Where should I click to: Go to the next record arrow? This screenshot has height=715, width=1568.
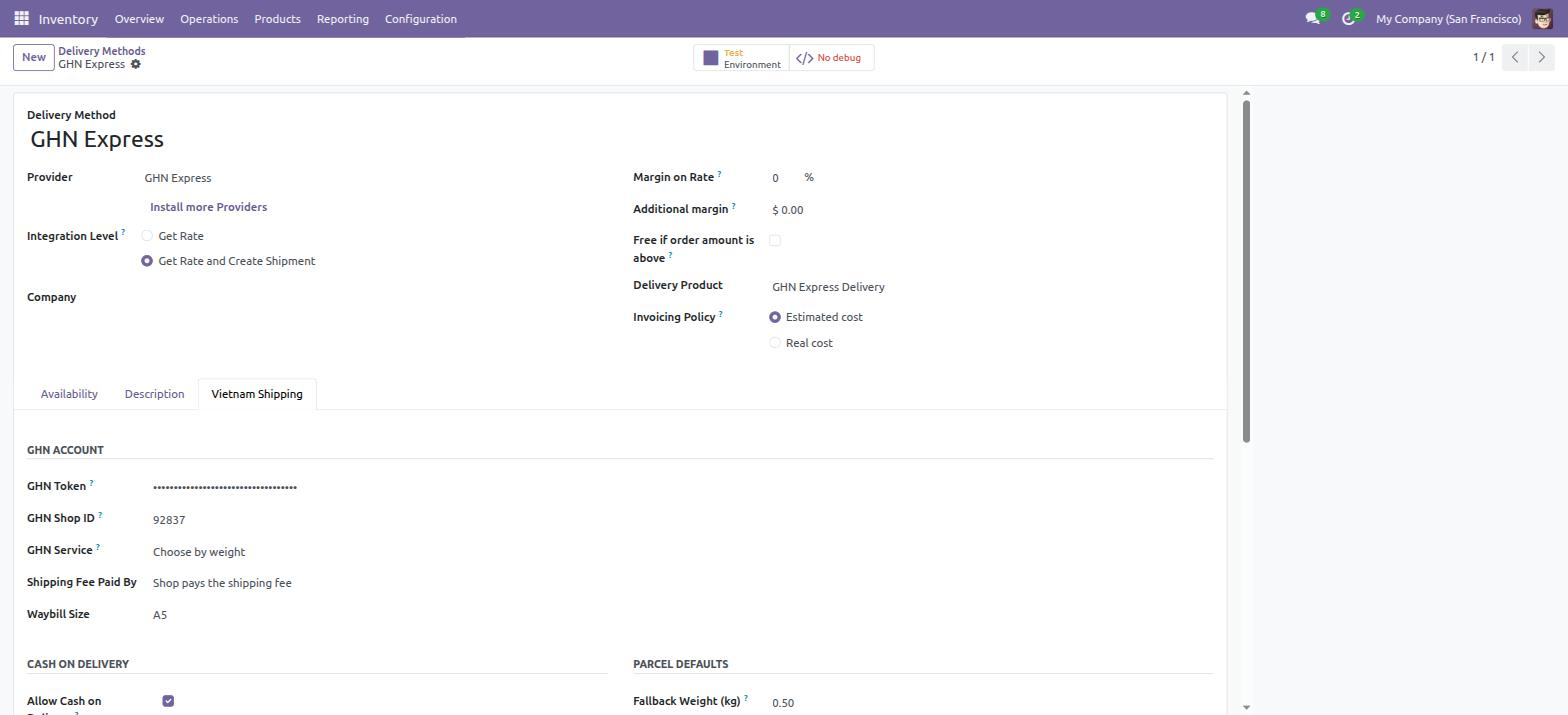pyautogui.click(x=1542, y=57)
